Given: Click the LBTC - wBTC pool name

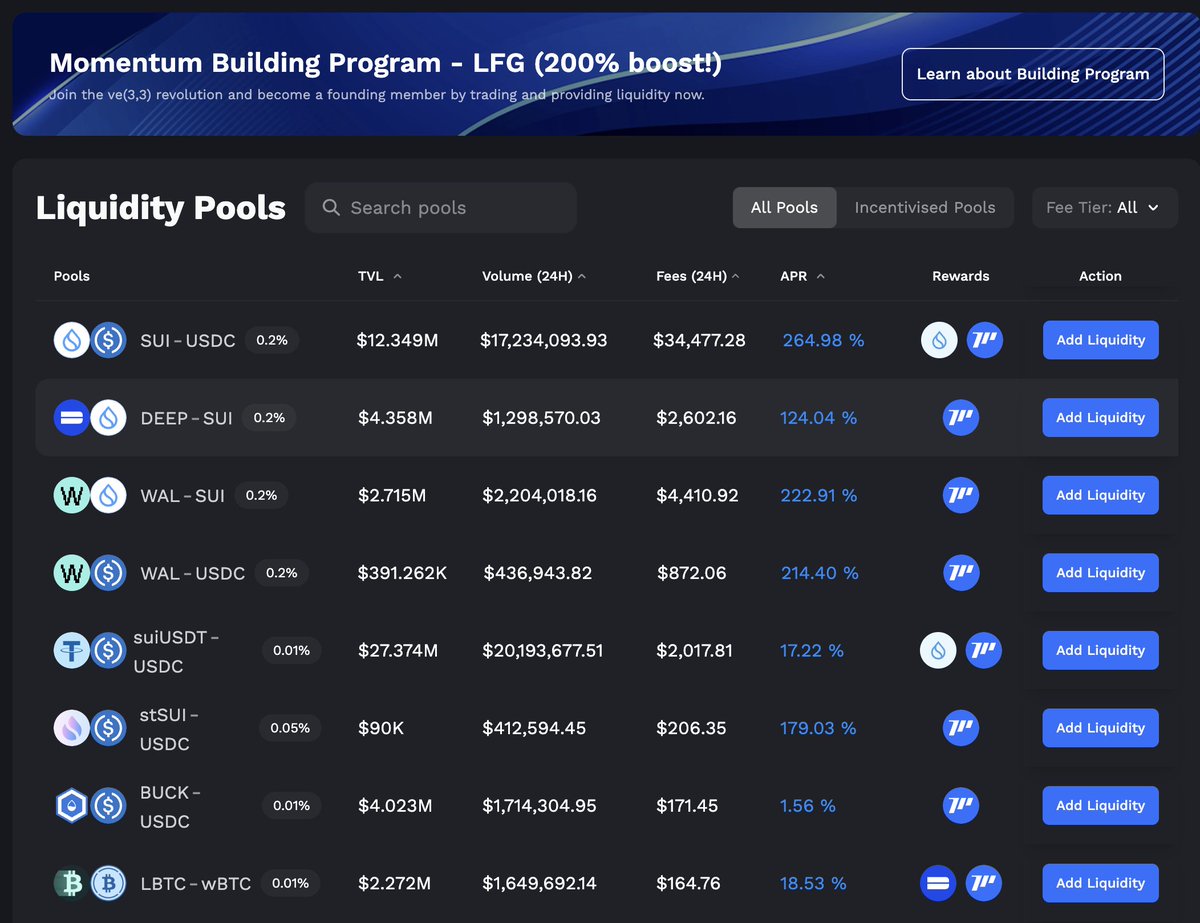Looking at the screenshot, I should (x=196, y=883).
